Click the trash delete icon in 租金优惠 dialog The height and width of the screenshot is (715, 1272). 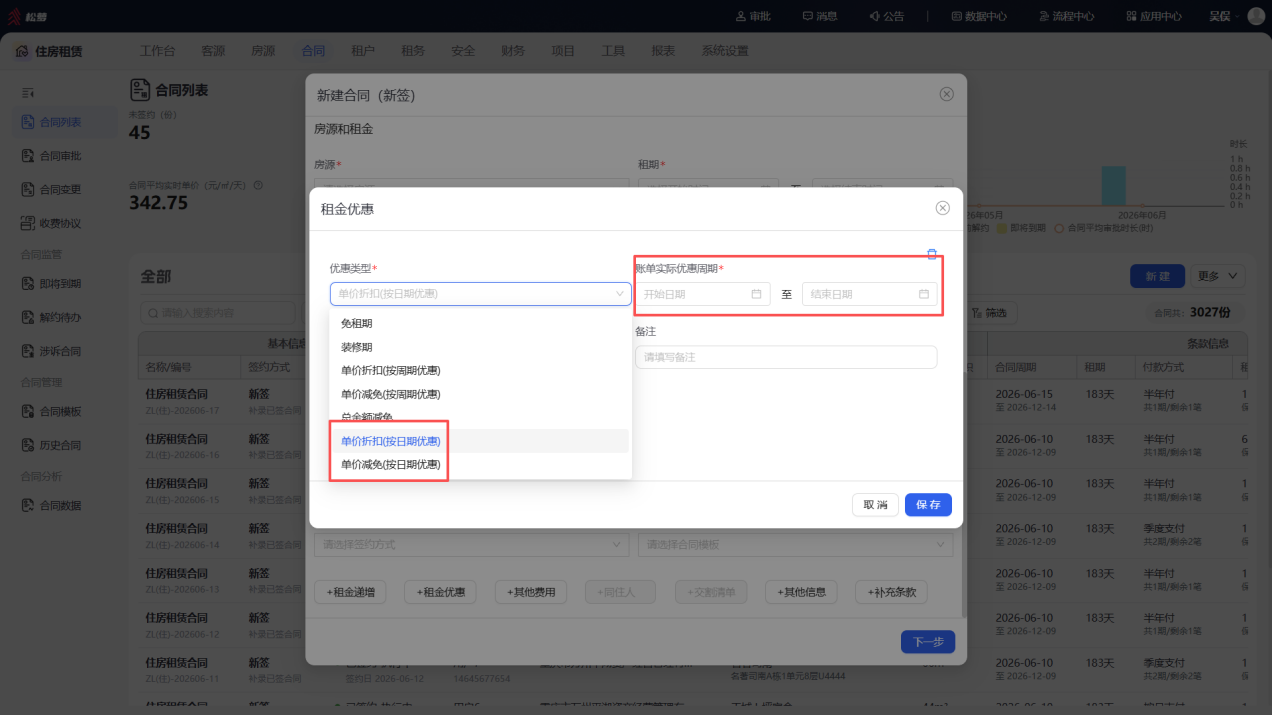click(x=932, y=254)
